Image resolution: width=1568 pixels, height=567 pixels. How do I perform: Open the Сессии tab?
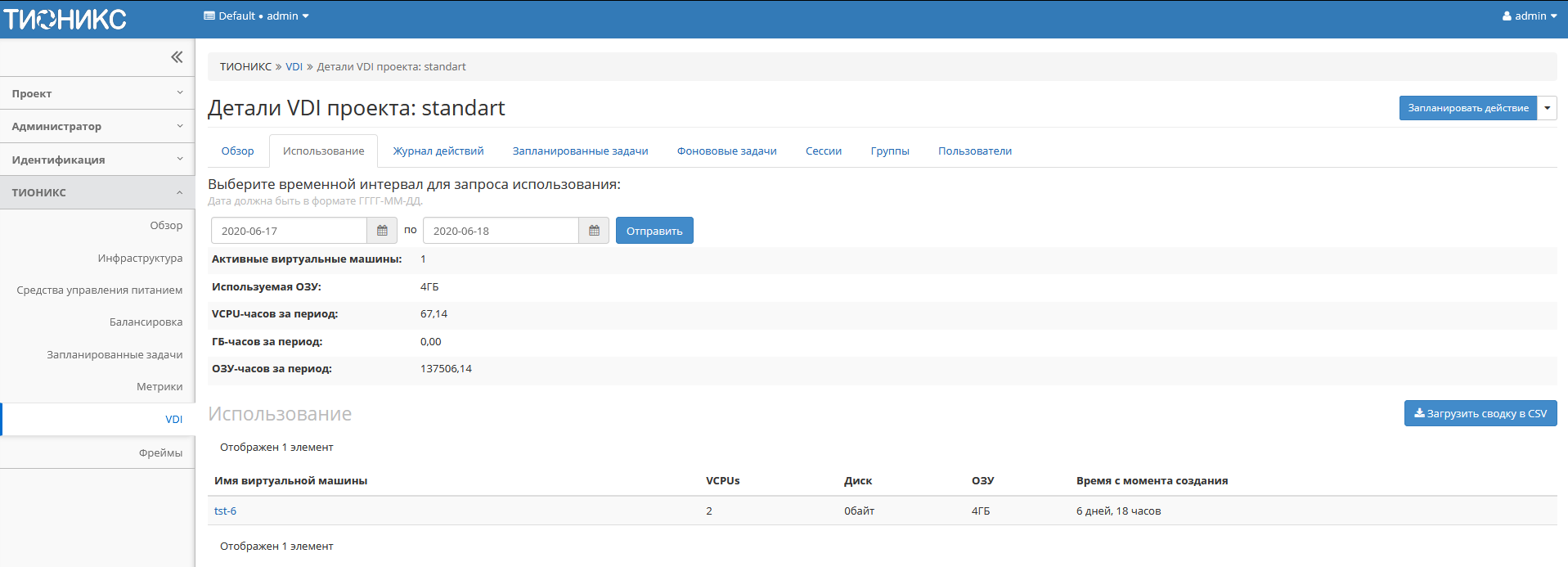pos(823,151)
